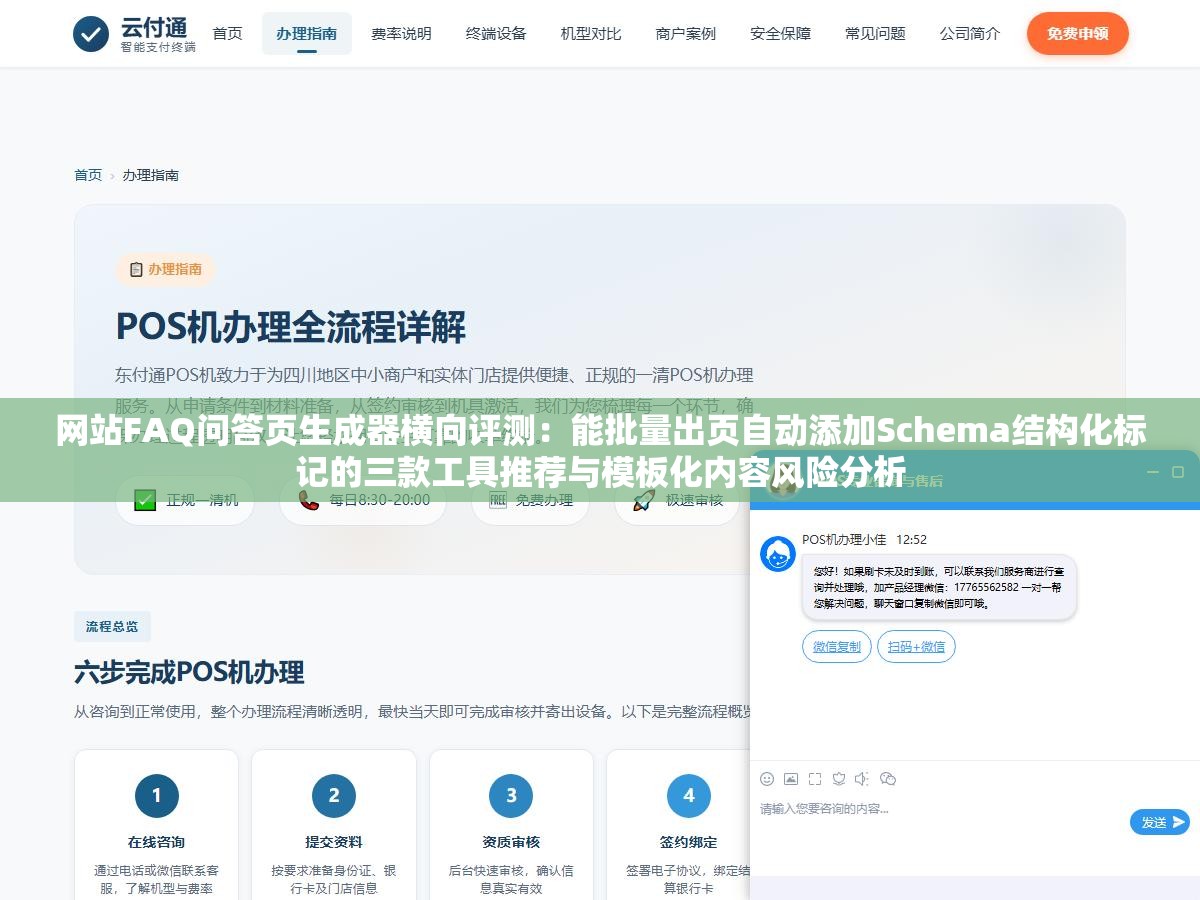Click the agent name POS机办理小佳
Image resolution: width=1200 pixels, height=900 pixels.
[x=844, y=539]
